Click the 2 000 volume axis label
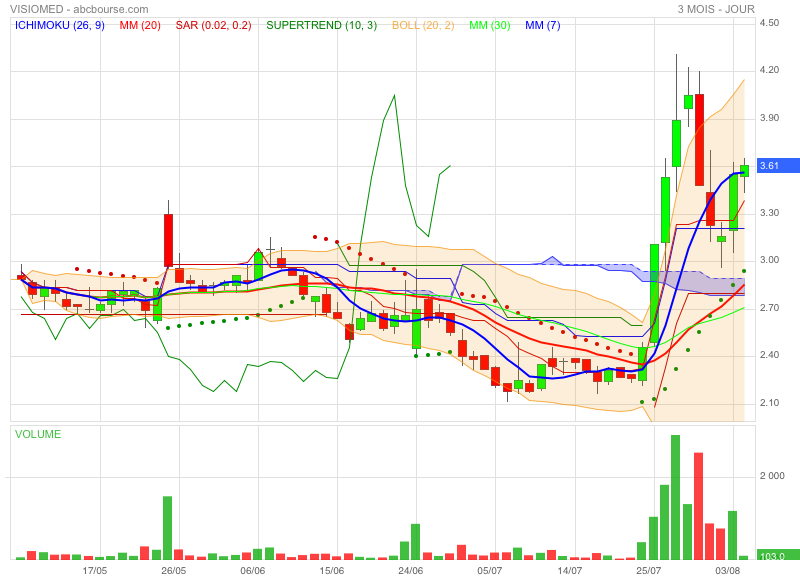800x580 pixels. [772, 476]
